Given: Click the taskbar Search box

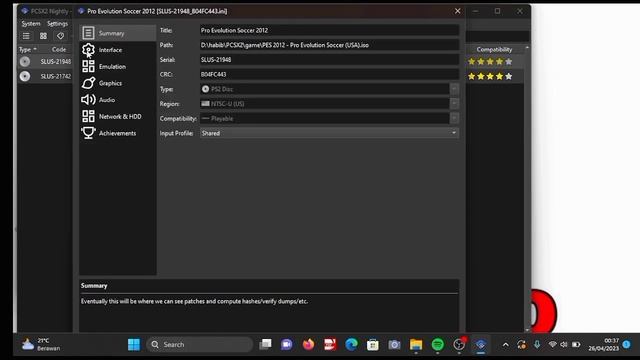Looking at the screenshot, I should [x=200, y=344].
